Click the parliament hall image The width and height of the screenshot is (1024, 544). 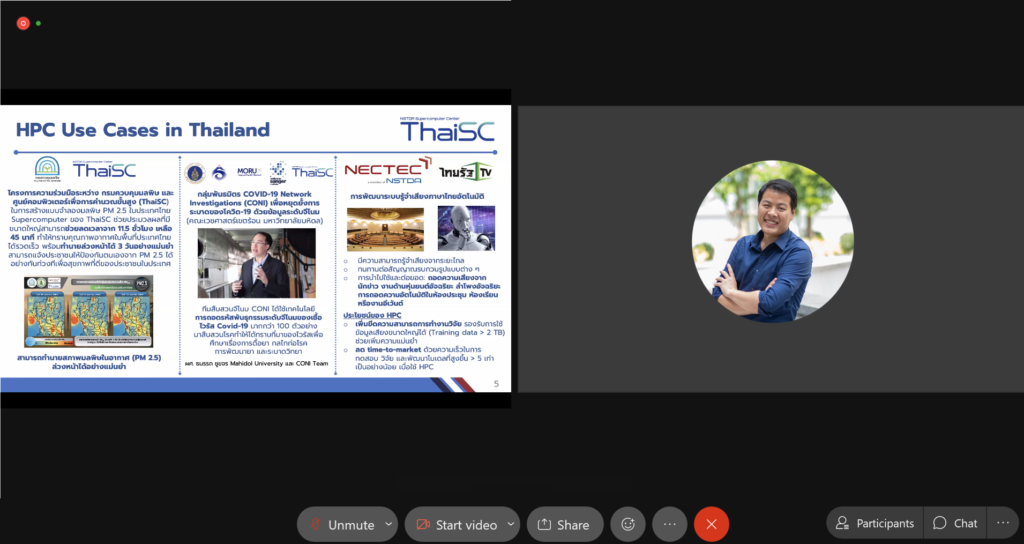point(385,230)
